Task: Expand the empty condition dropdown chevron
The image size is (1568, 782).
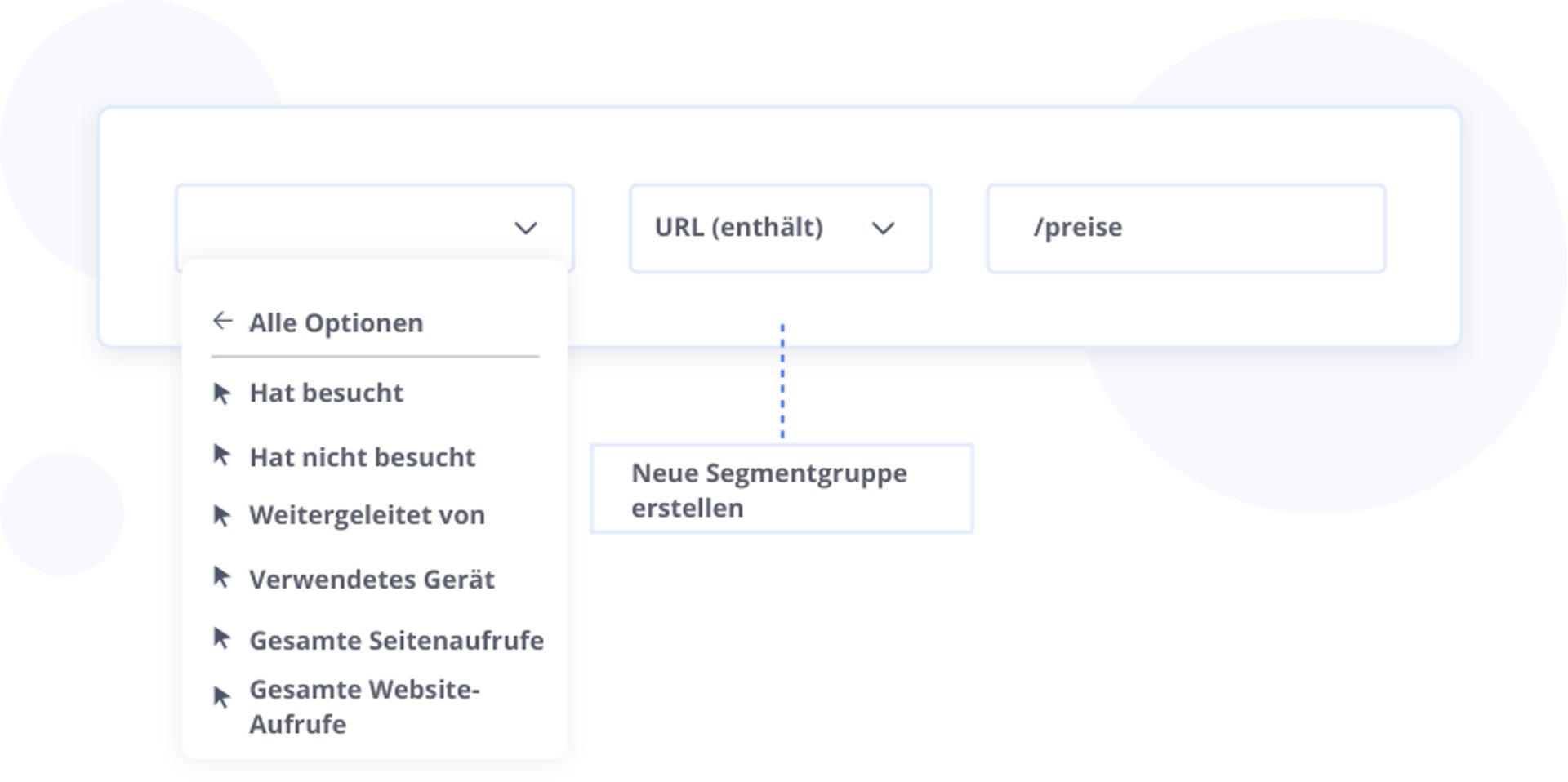Action: click(526, 229)
